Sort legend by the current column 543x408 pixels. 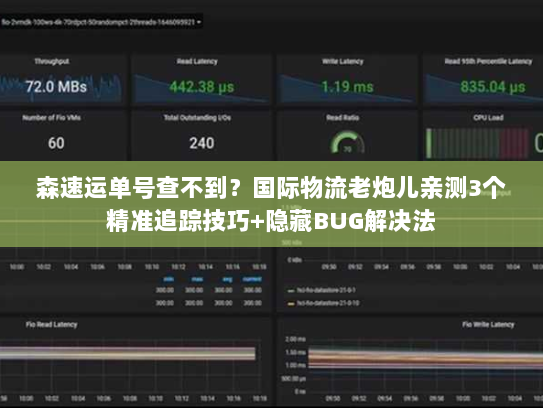coord(252,279)
